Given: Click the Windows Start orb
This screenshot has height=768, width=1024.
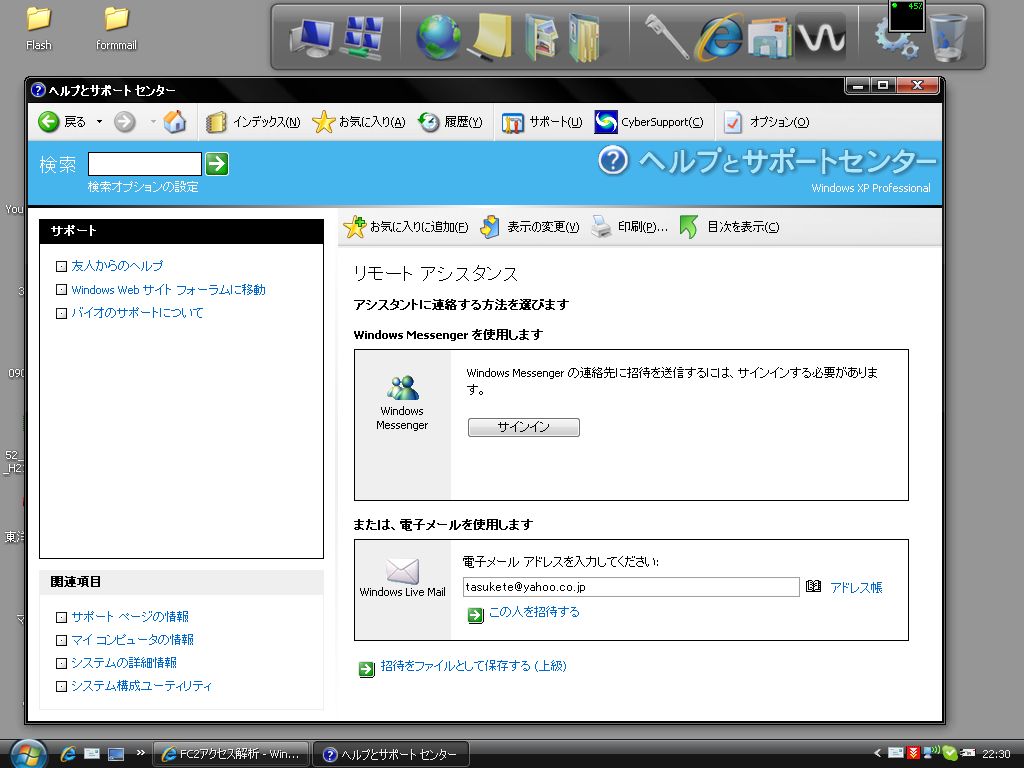Looking at the screenshot, I should [28, 754].
